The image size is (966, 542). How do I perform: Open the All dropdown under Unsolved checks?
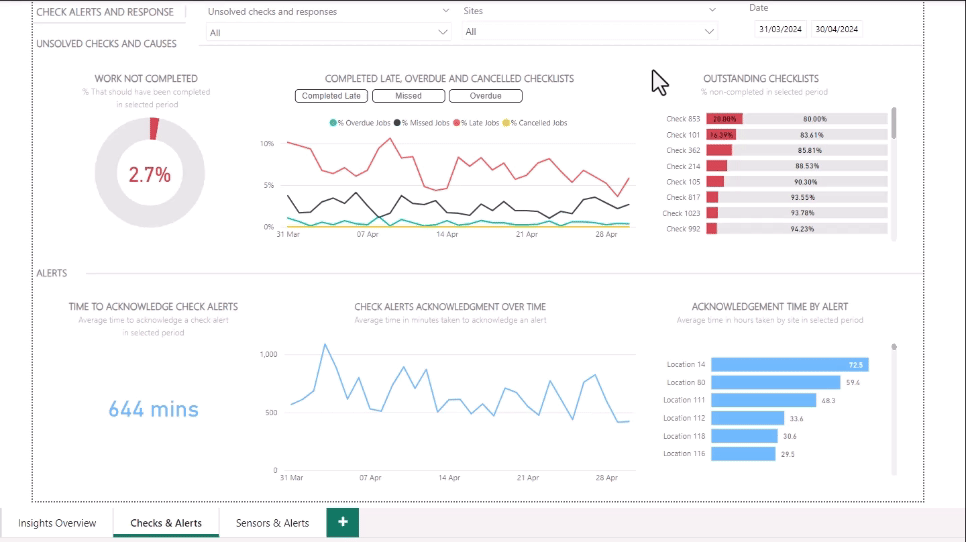(x=328, y=32)
